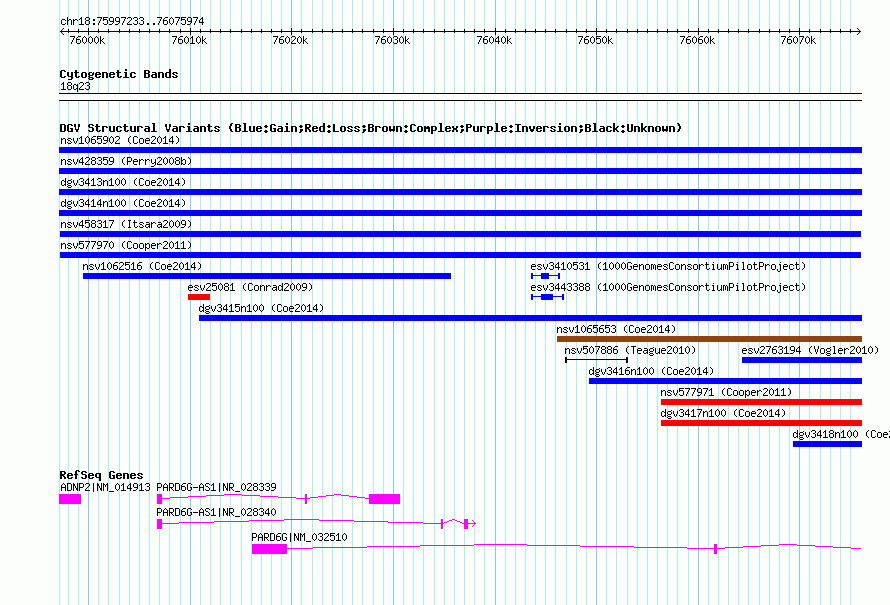Image resolution: width=890 pixels, height=605 pixels.
Task: Click the nsv1062516 (Coe2014) label
Action: pyautogui.click(x=142, y=266)
